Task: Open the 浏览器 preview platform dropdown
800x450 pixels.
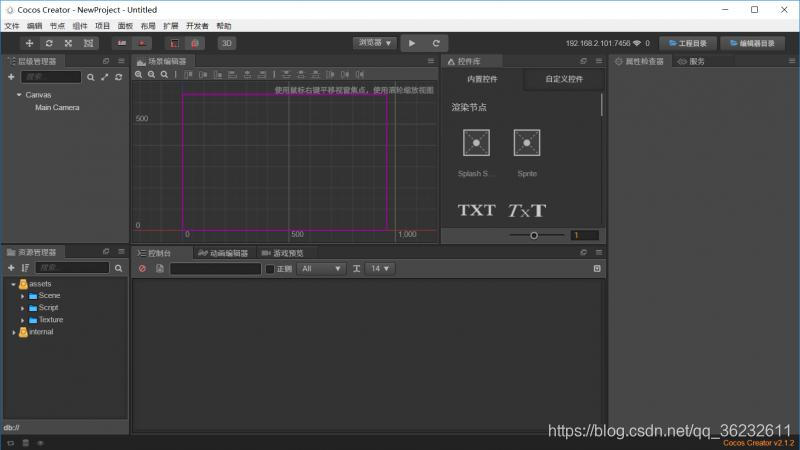Action: tap(374, 43)
